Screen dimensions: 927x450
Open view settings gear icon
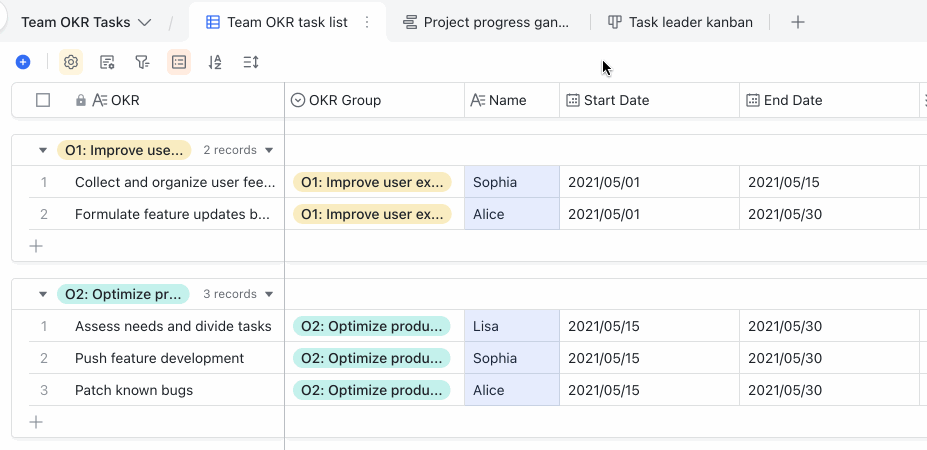coord(71,62)
